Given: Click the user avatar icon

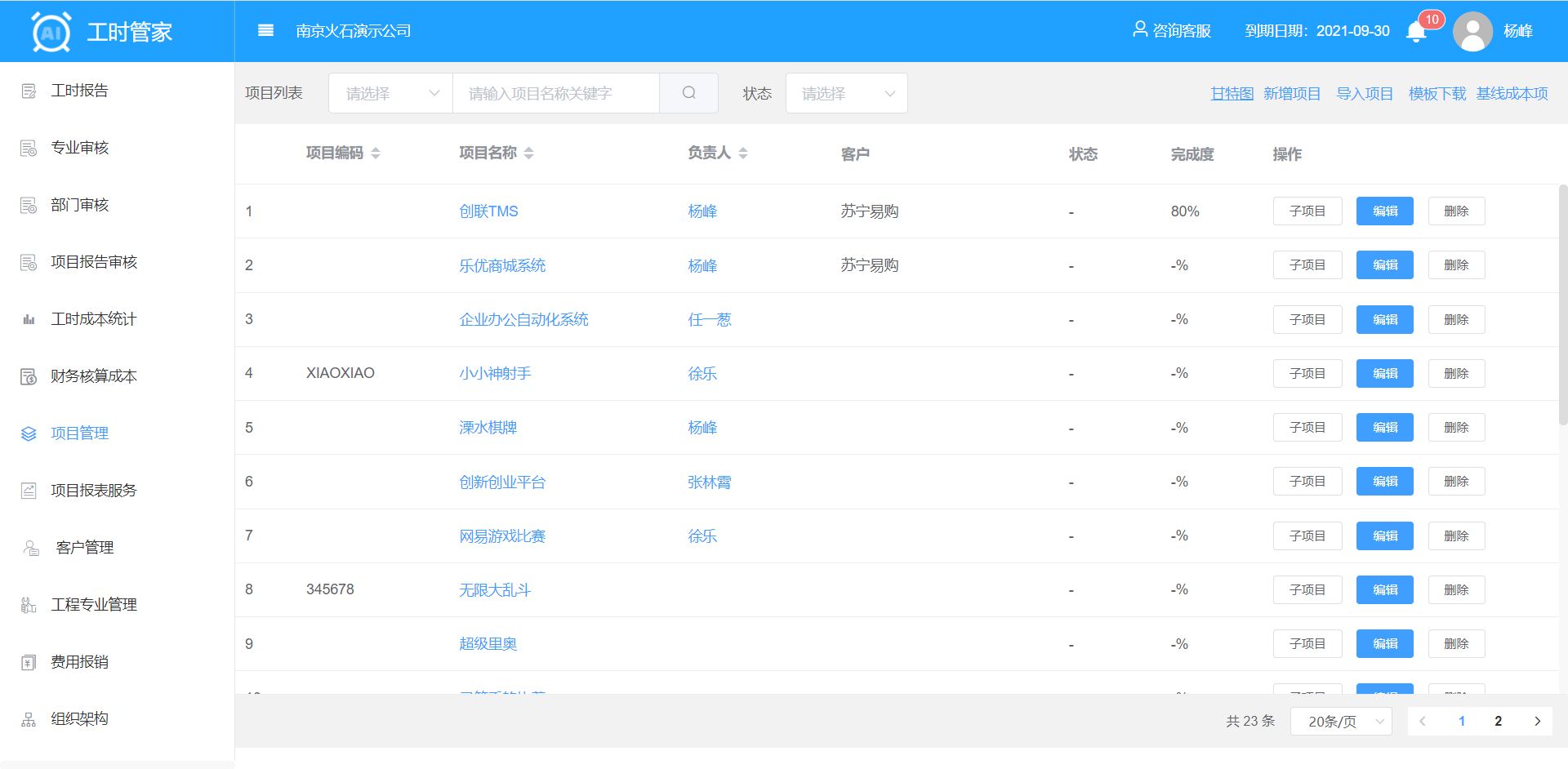Looking at the screenshot, I should pos(1472,32).
